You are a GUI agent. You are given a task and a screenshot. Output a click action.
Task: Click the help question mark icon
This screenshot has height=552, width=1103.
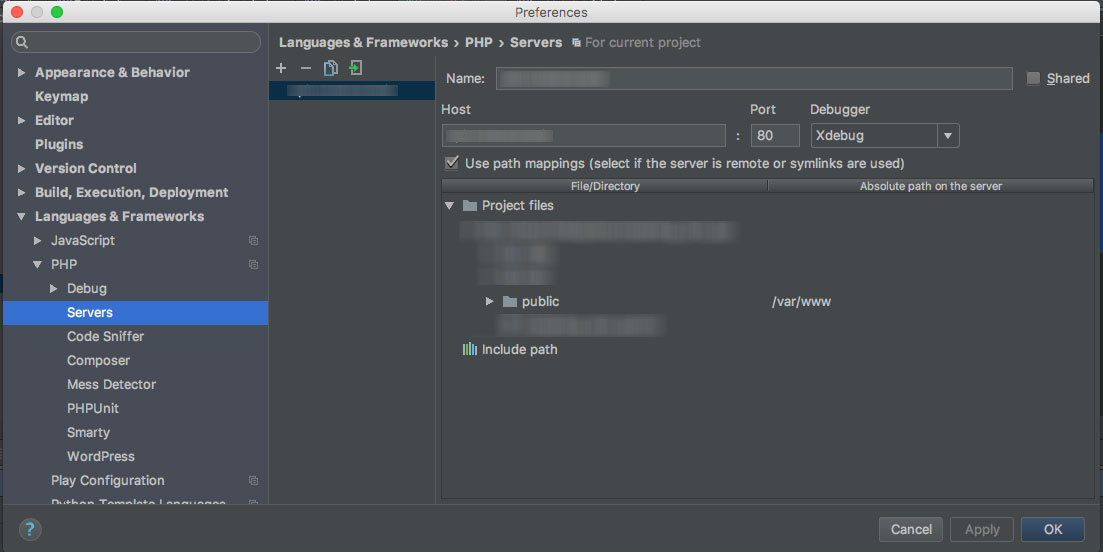29,529
